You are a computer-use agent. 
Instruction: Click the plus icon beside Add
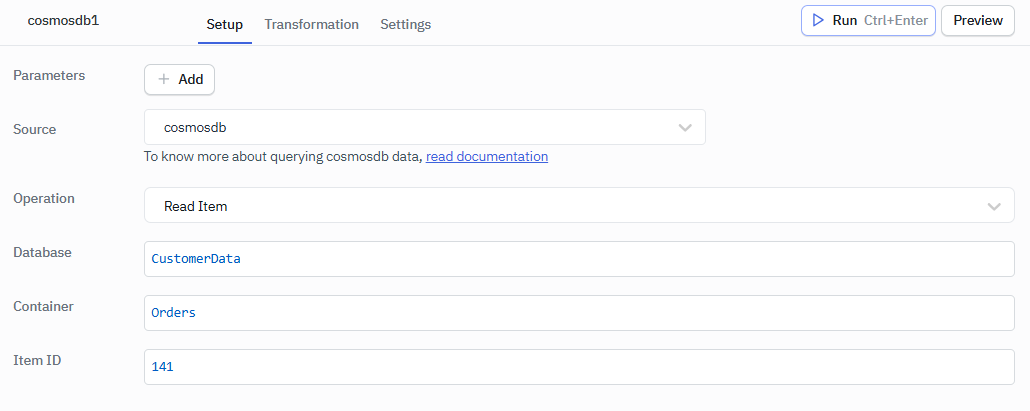pos(164,80)
